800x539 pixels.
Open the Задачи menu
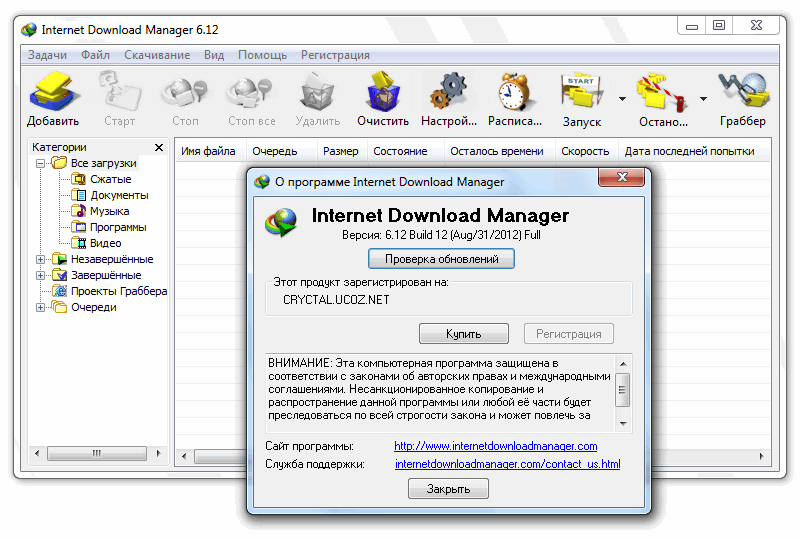47,55
